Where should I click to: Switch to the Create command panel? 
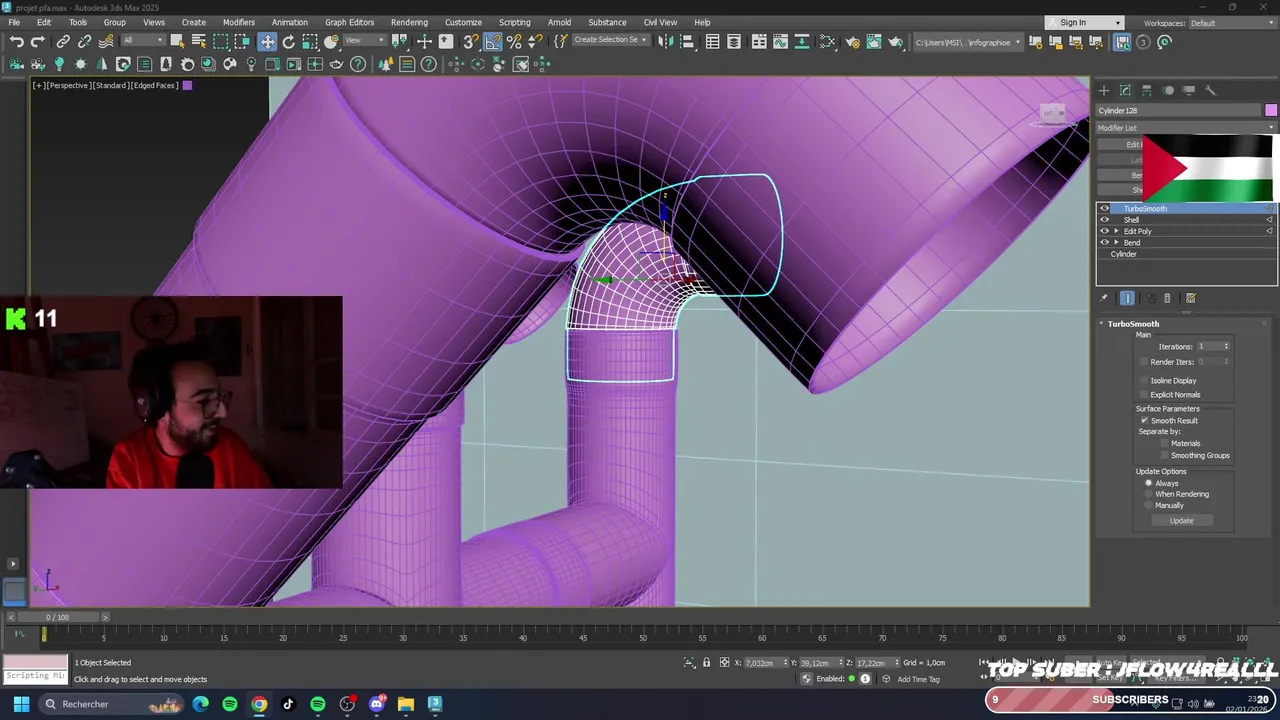coord(1104,90)
